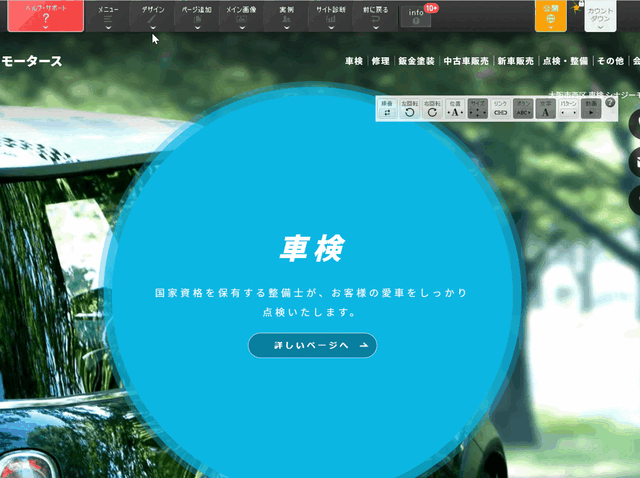This screenshot has width=640, height=478.
Task: Click the orange 公開 publish button
Action: (x=551, y=16)
